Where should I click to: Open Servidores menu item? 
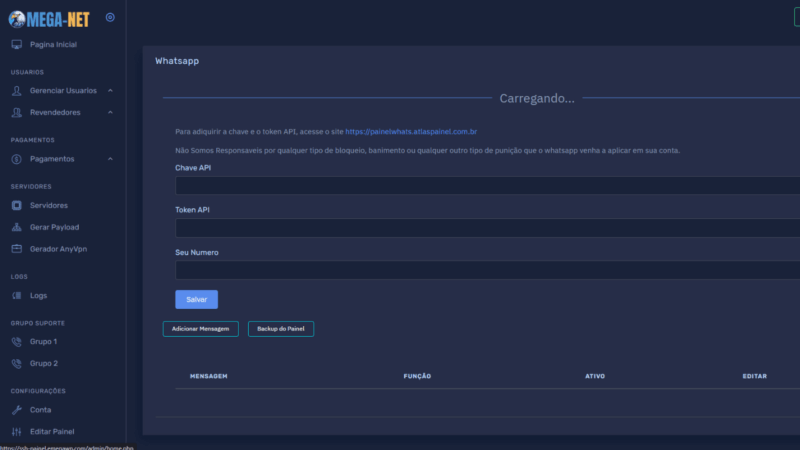click(48, 206)
